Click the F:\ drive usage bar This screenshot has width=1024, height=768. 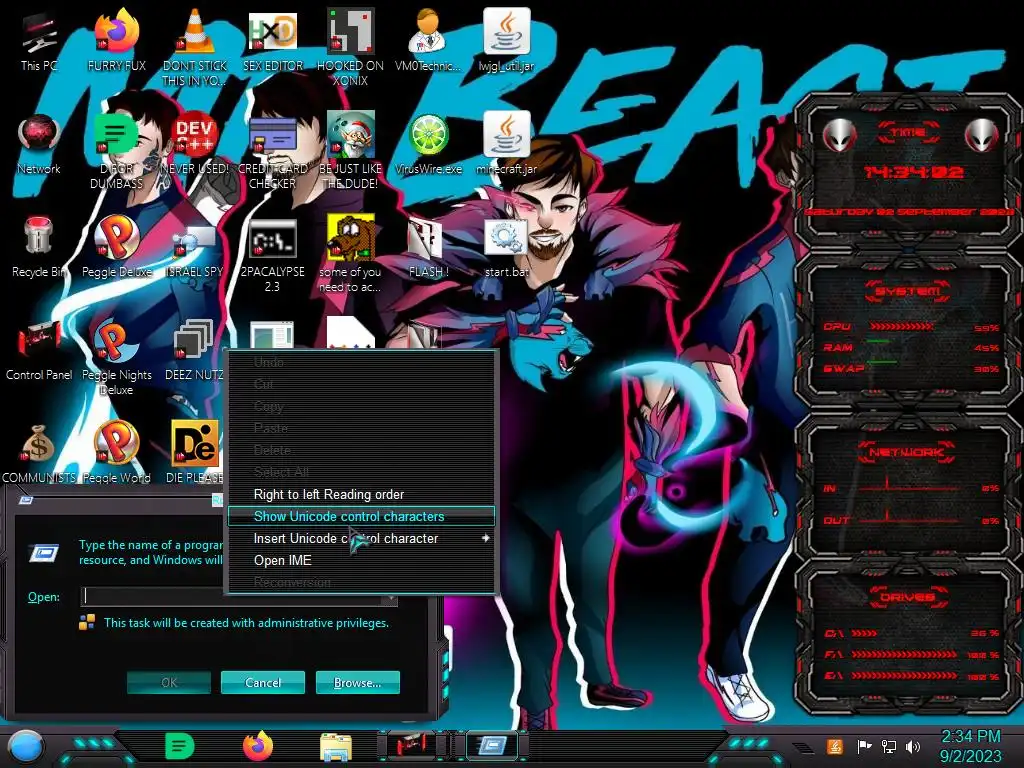click(x=904, y=654)
